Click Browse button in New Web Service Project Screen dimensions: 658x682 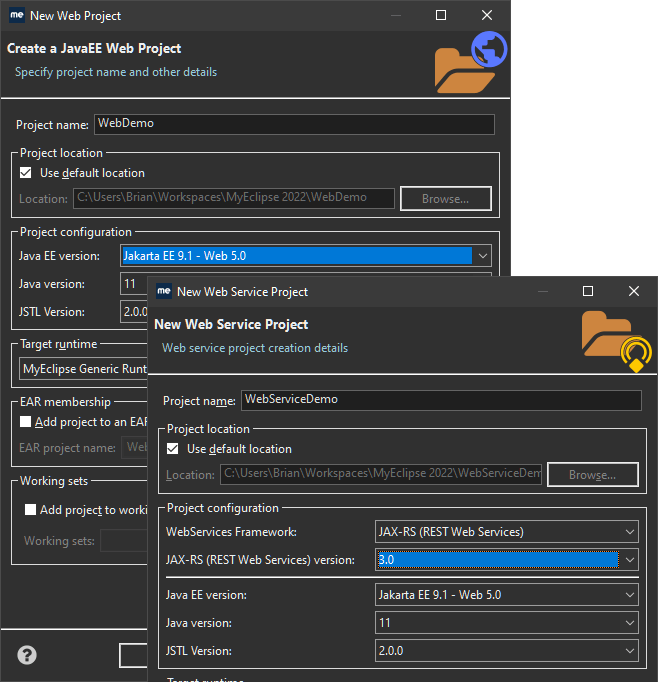(x=593, y=475)
